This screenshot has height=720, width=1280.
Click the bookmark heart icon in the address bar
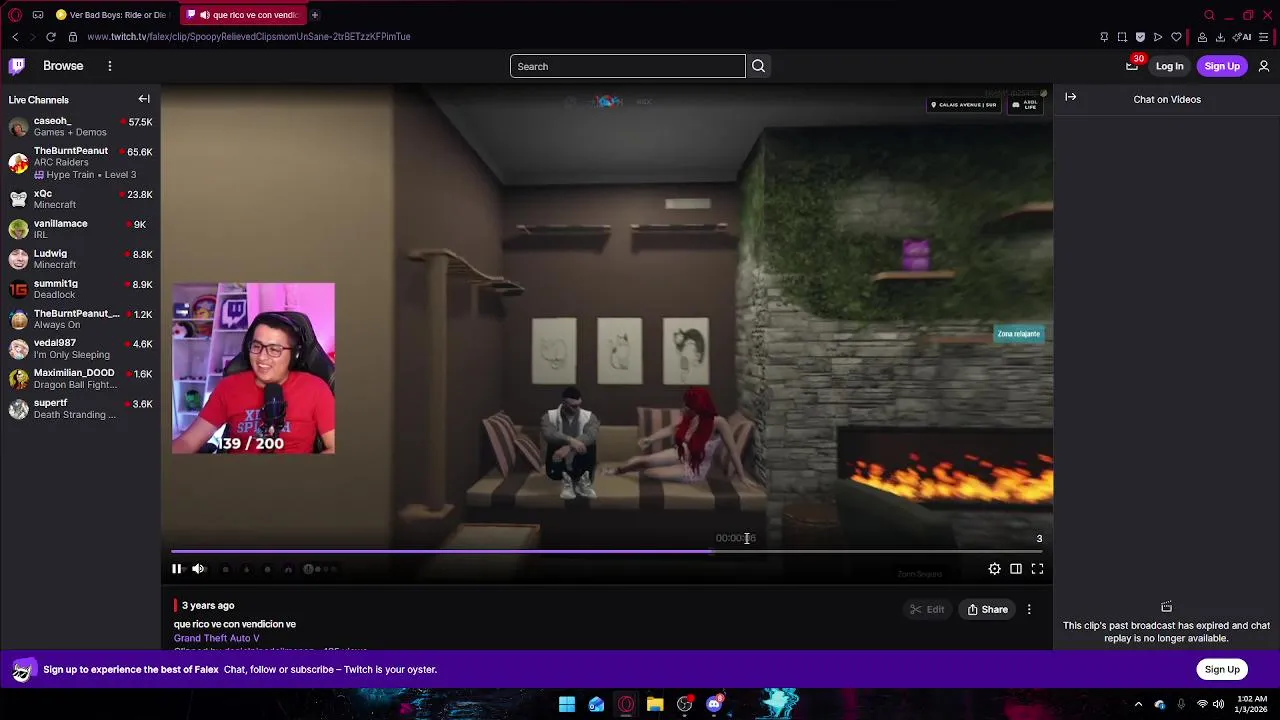tap(1177, 37)
